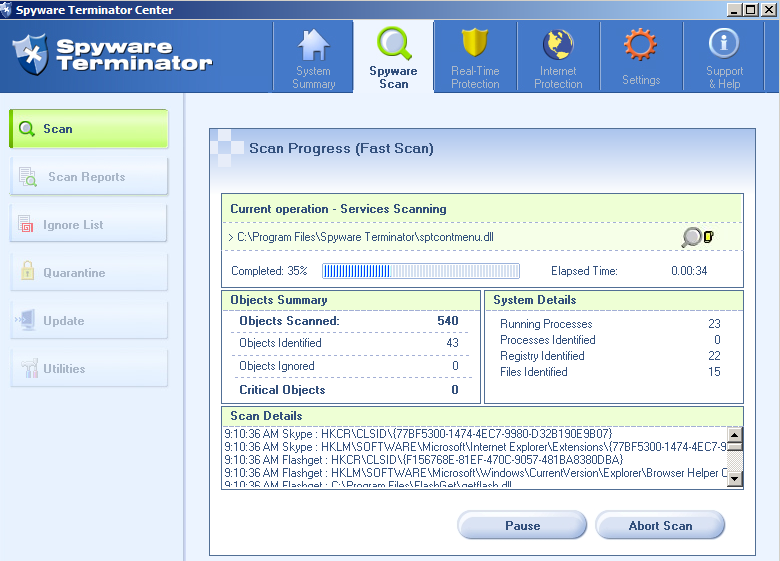Open the Settings gear icon
This screenshot has height=561, width=780.
640,45
